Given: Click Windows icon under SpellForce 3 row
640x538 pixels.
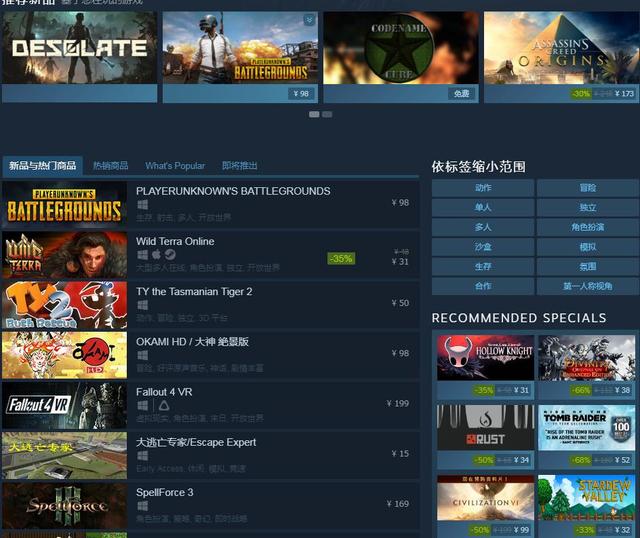Looking at the screenshot, I should click(x=142, y=506).
